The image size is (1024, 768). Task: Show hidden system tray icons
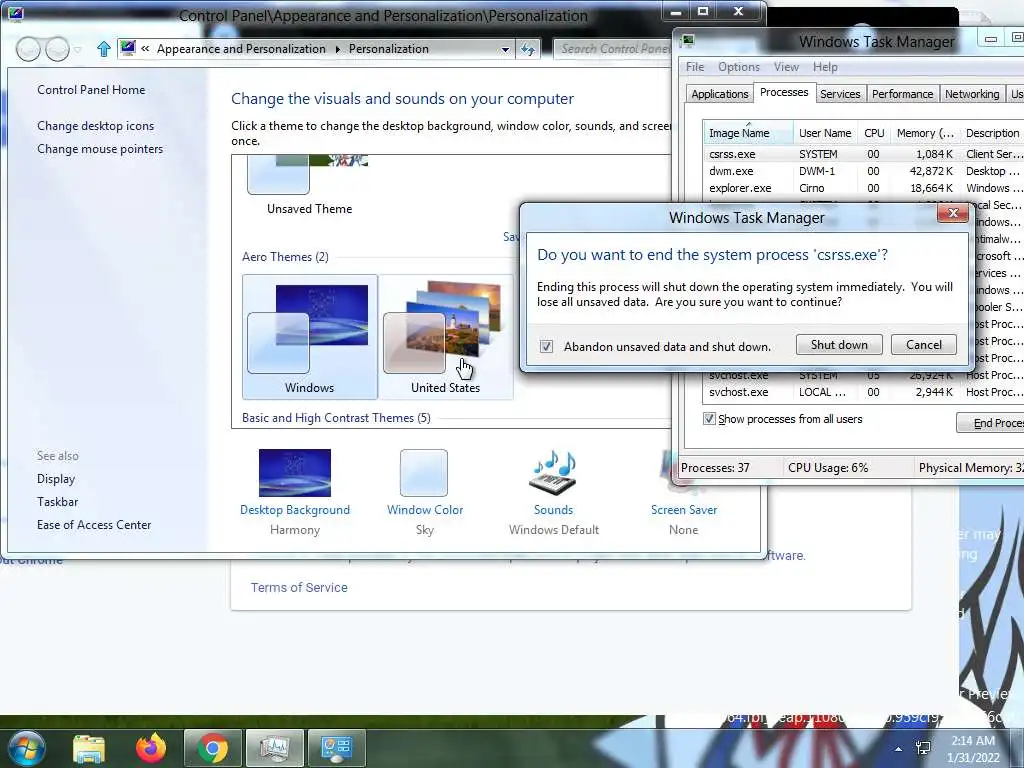[x=899, y=749]
